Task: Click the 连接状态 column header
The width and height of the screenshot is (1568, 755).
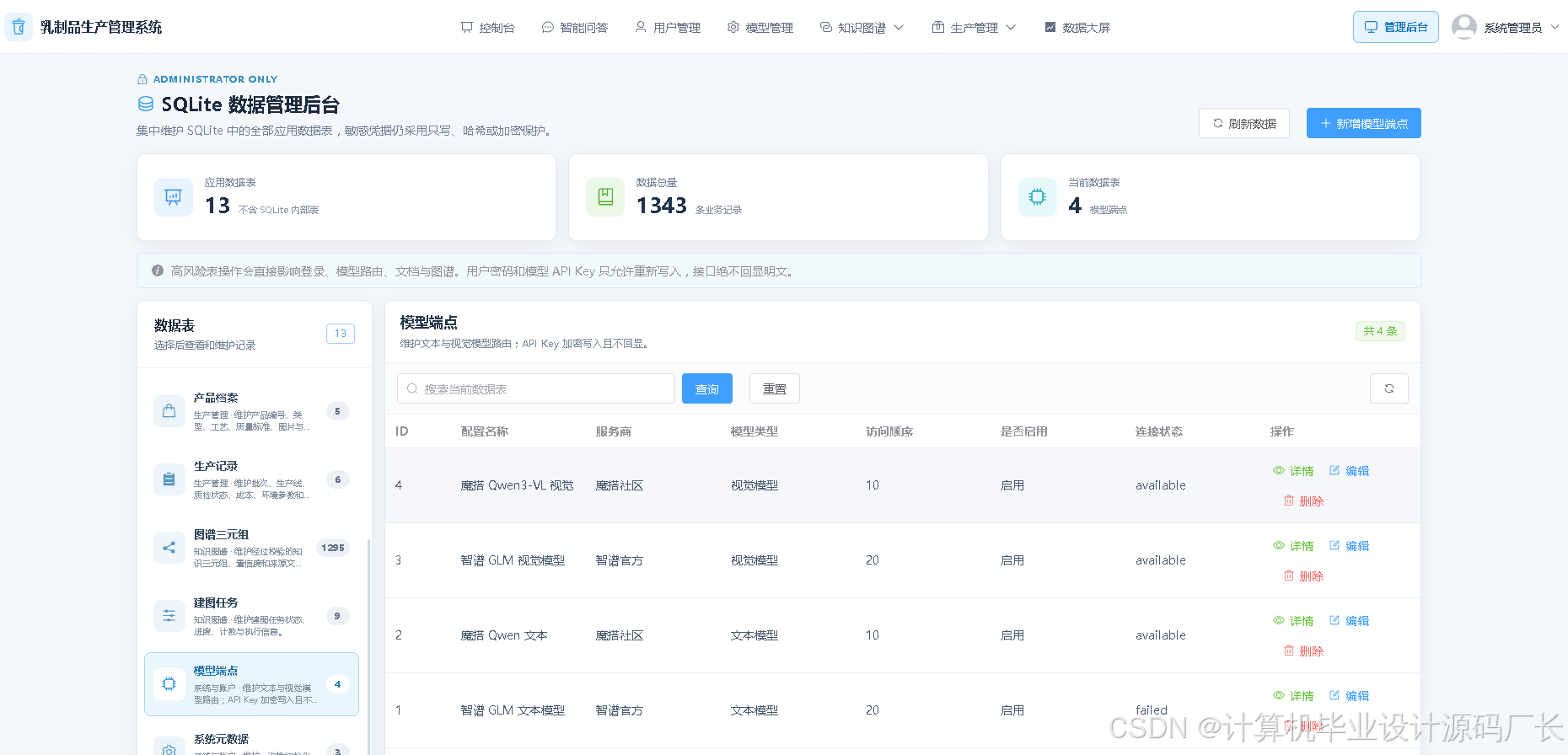Action: point(1159,431)
